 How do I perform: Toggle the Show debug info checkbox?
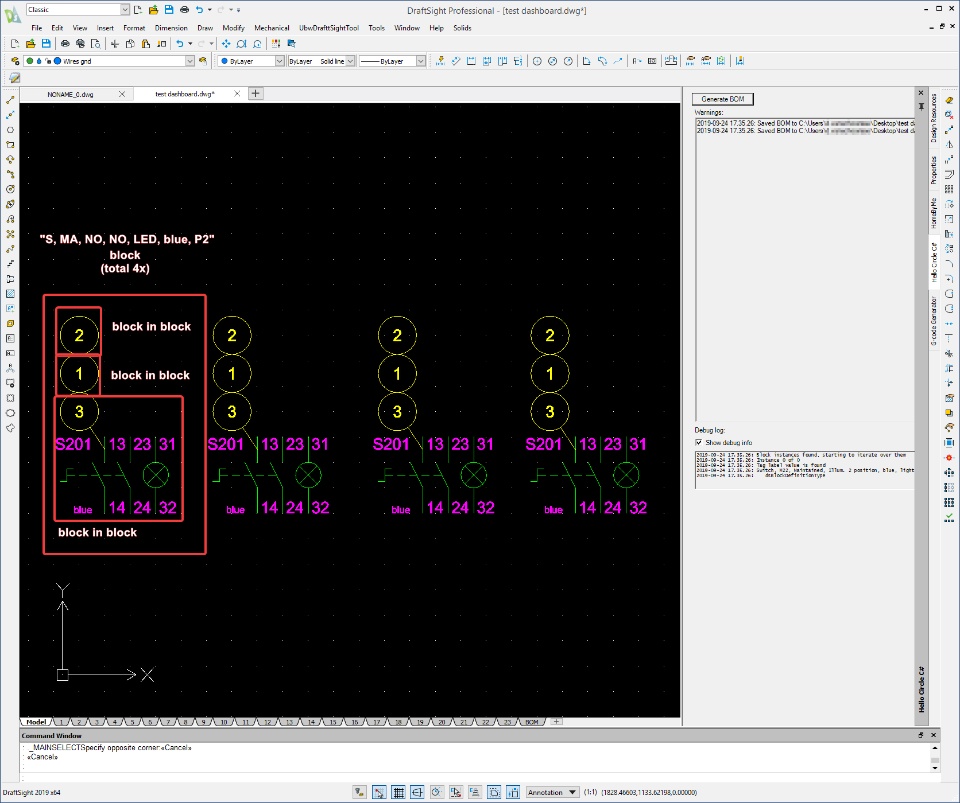tap(698, 442)
